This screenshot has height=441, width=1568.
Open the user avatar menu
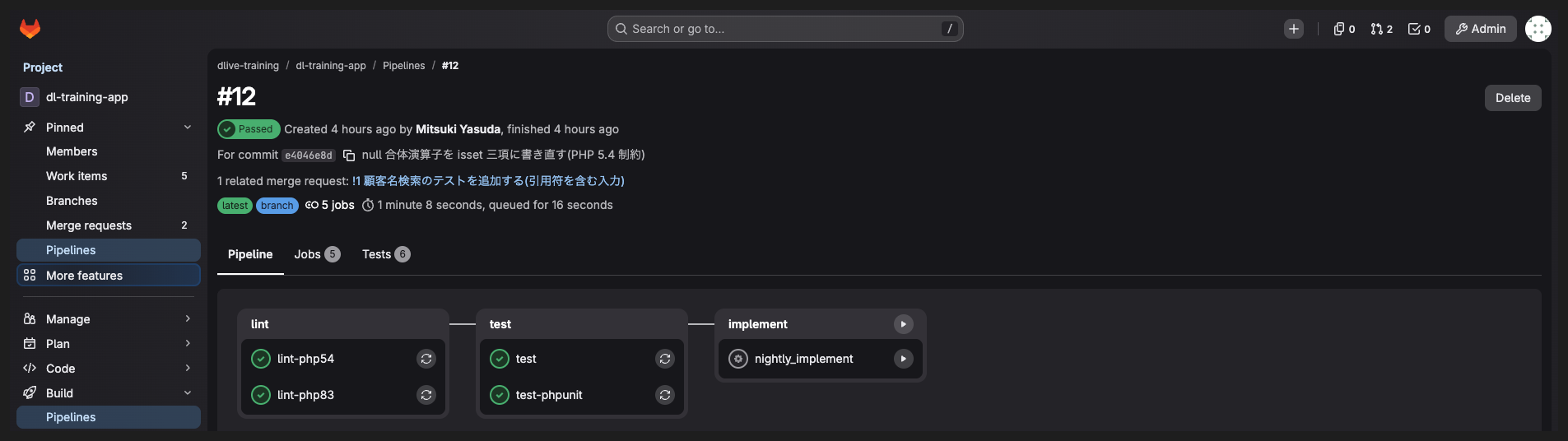[1538, 29]
